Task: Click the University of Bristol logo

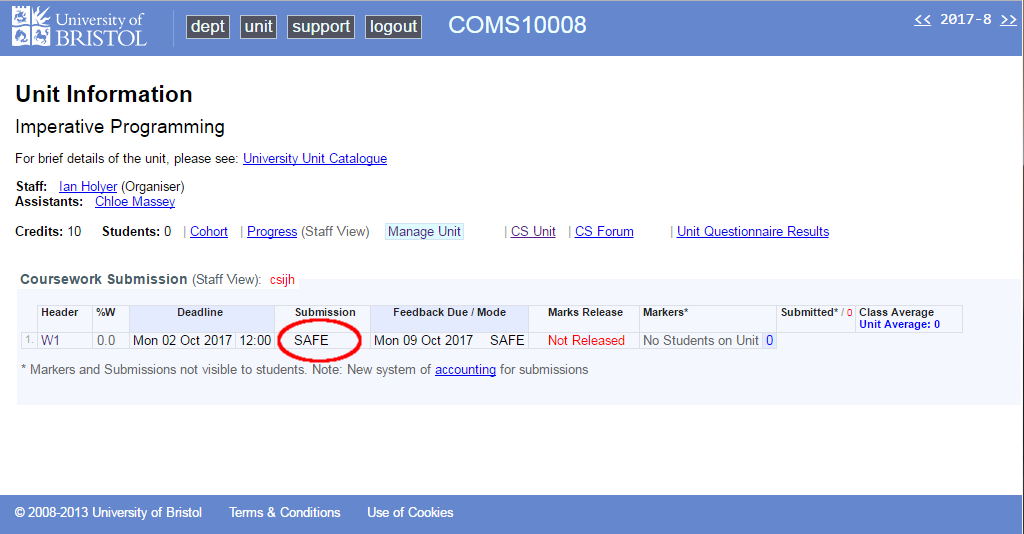Action: coord(79,28)
